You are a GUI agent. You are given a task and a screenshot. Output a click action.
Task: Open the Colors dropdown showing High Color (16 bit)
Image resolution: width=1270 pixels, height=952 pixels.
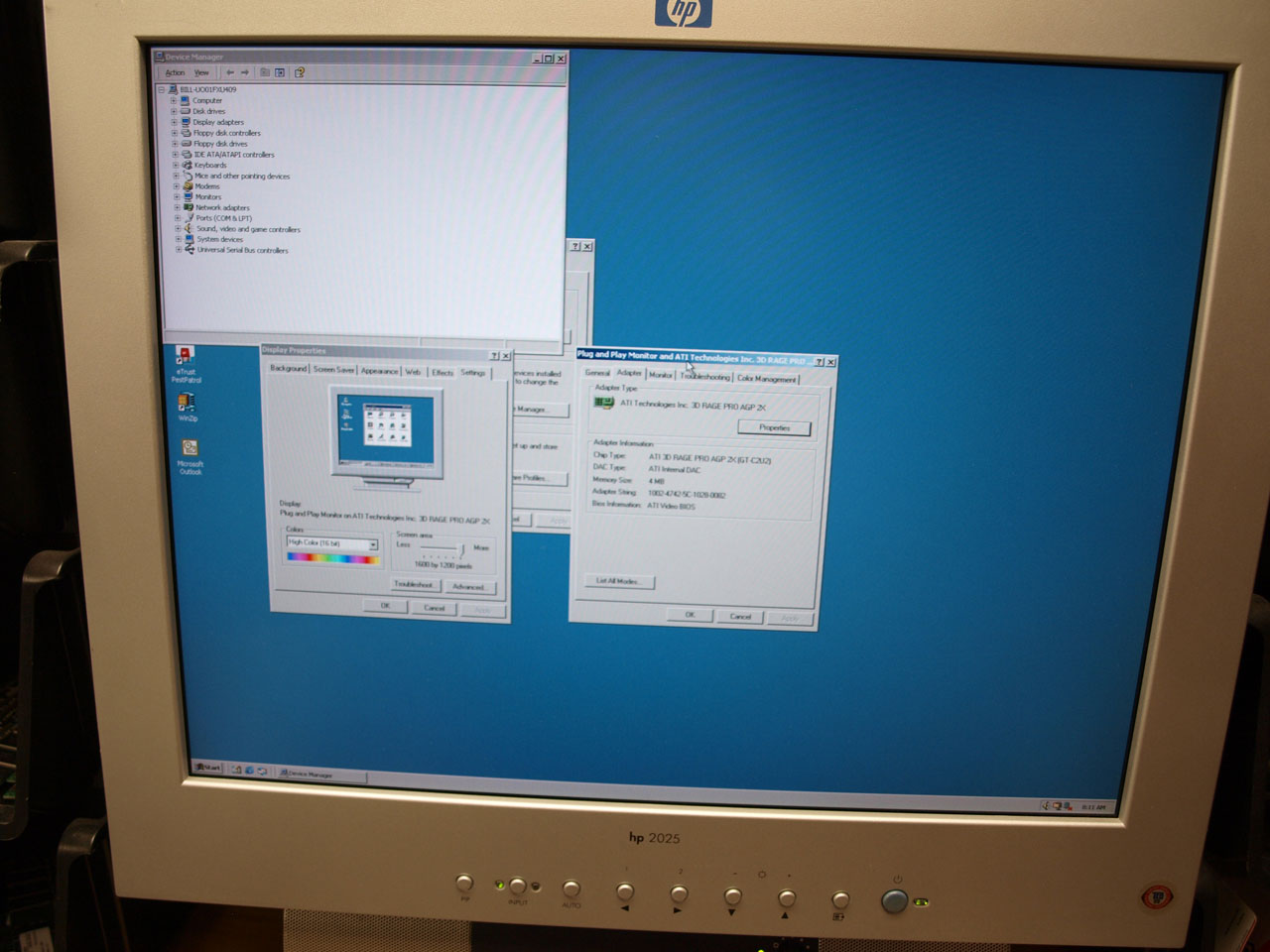point(373,544)
